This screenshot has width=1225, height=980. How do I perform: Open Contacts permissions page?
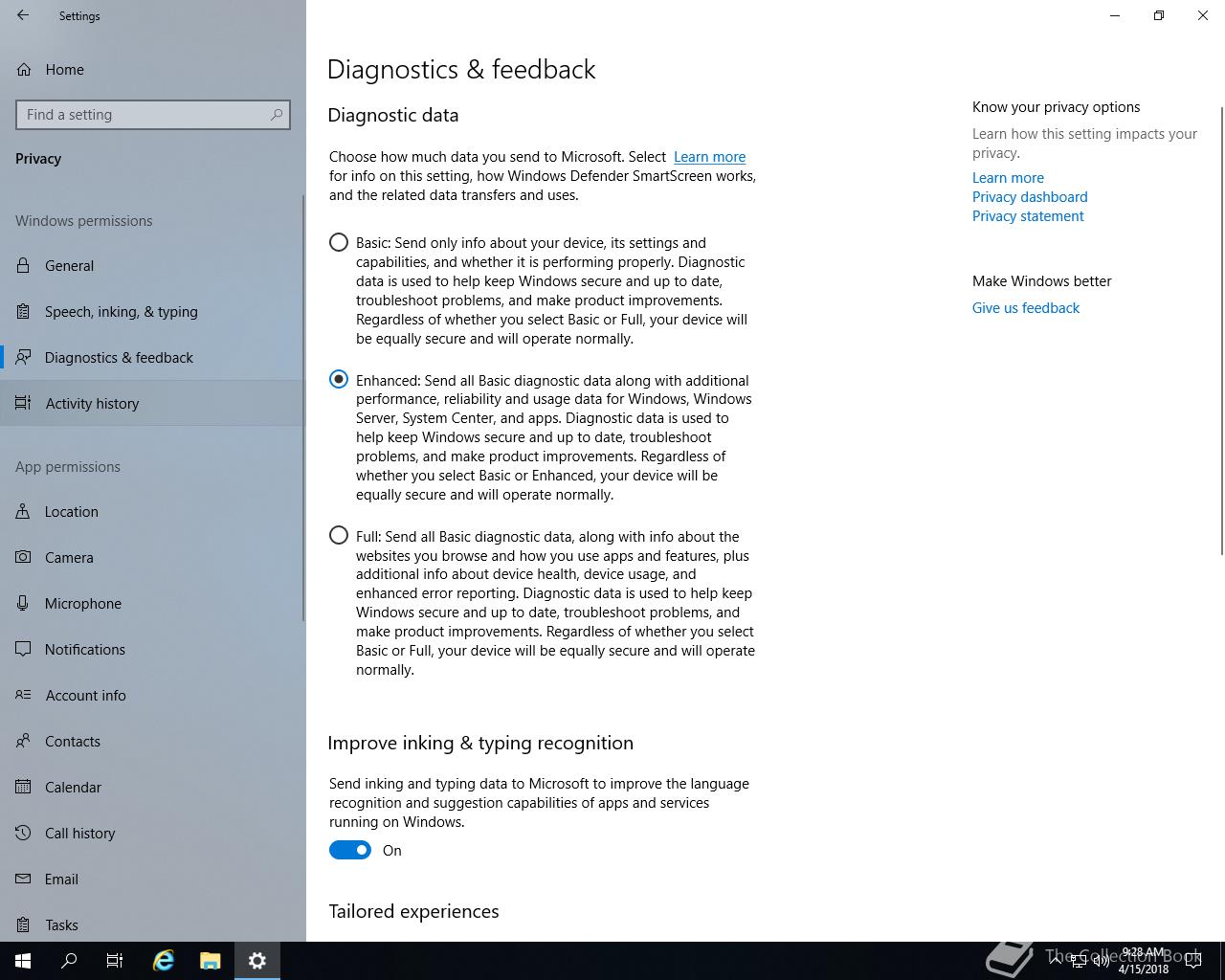153,741
